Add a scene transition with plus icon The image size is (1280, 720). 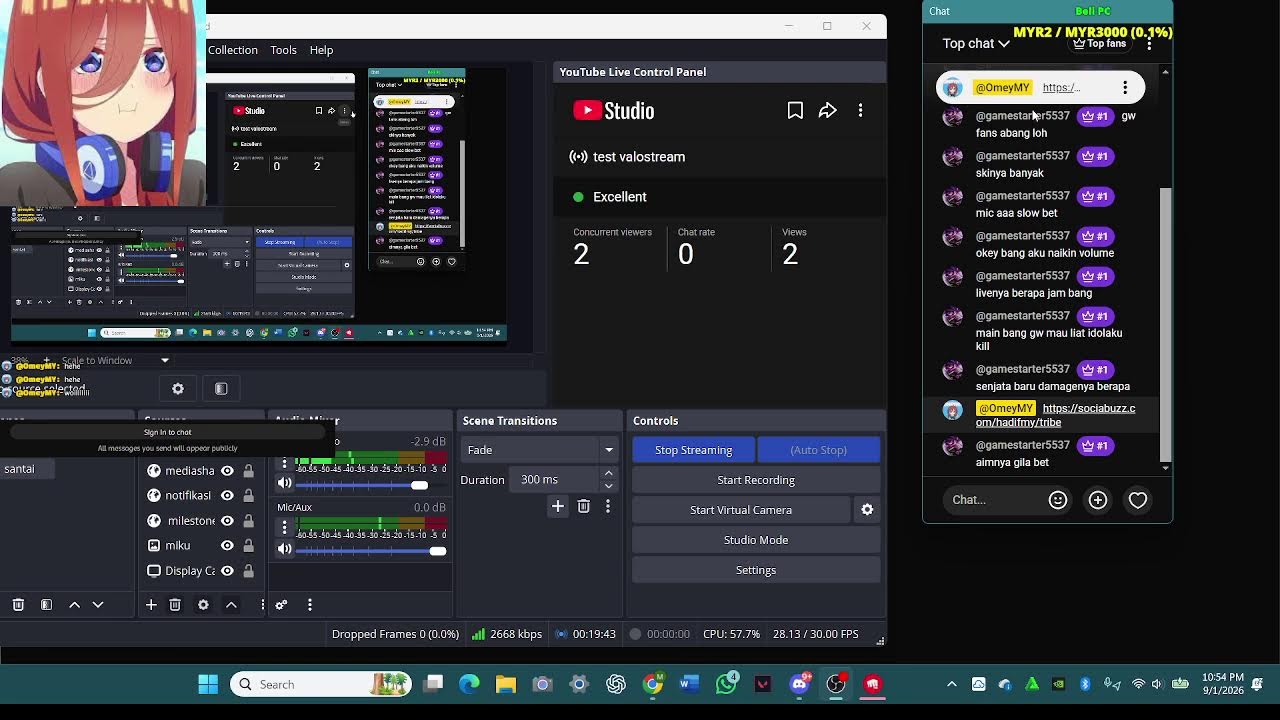click(x=558, y=507)
